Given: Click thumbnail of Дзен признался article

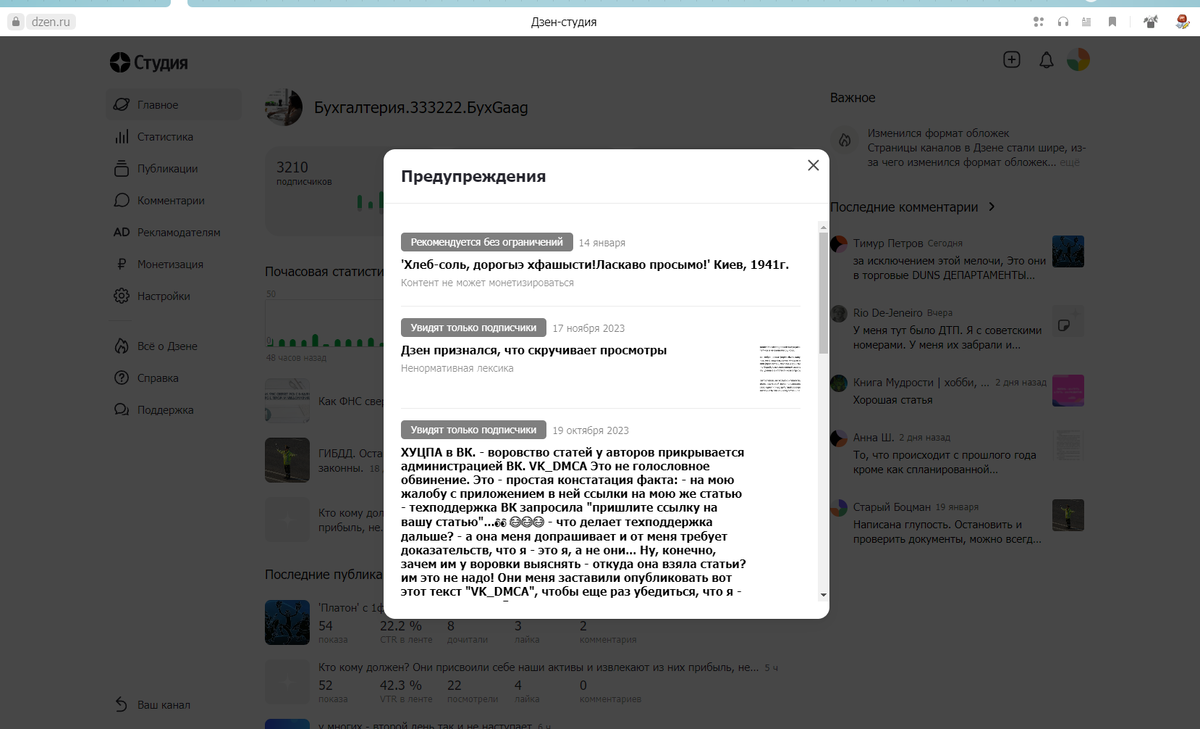Looking at the screenshot, I should click(x=780, y=369).
